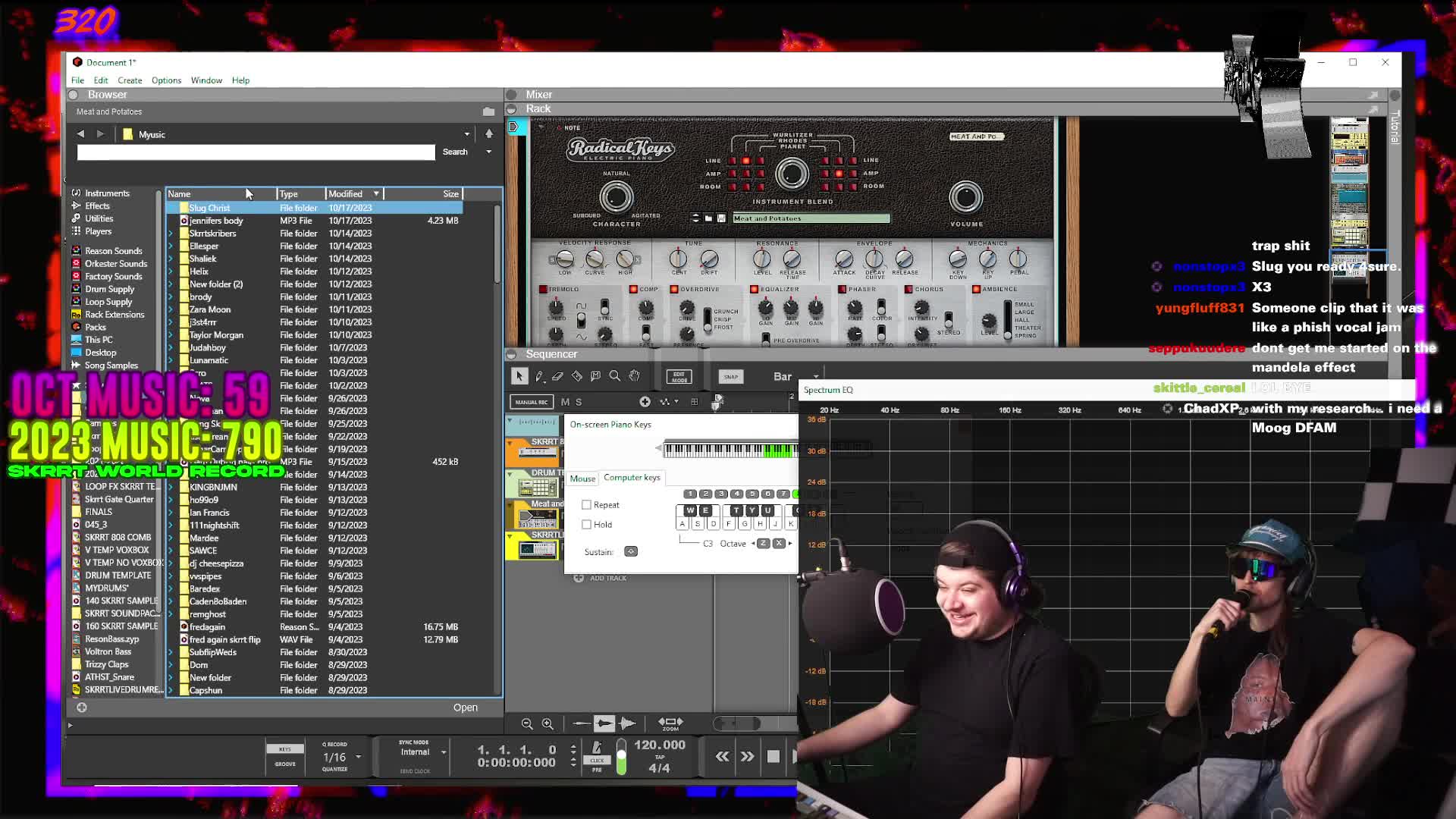
Task: Click the Manual Rec button
Action: point(531,402)
